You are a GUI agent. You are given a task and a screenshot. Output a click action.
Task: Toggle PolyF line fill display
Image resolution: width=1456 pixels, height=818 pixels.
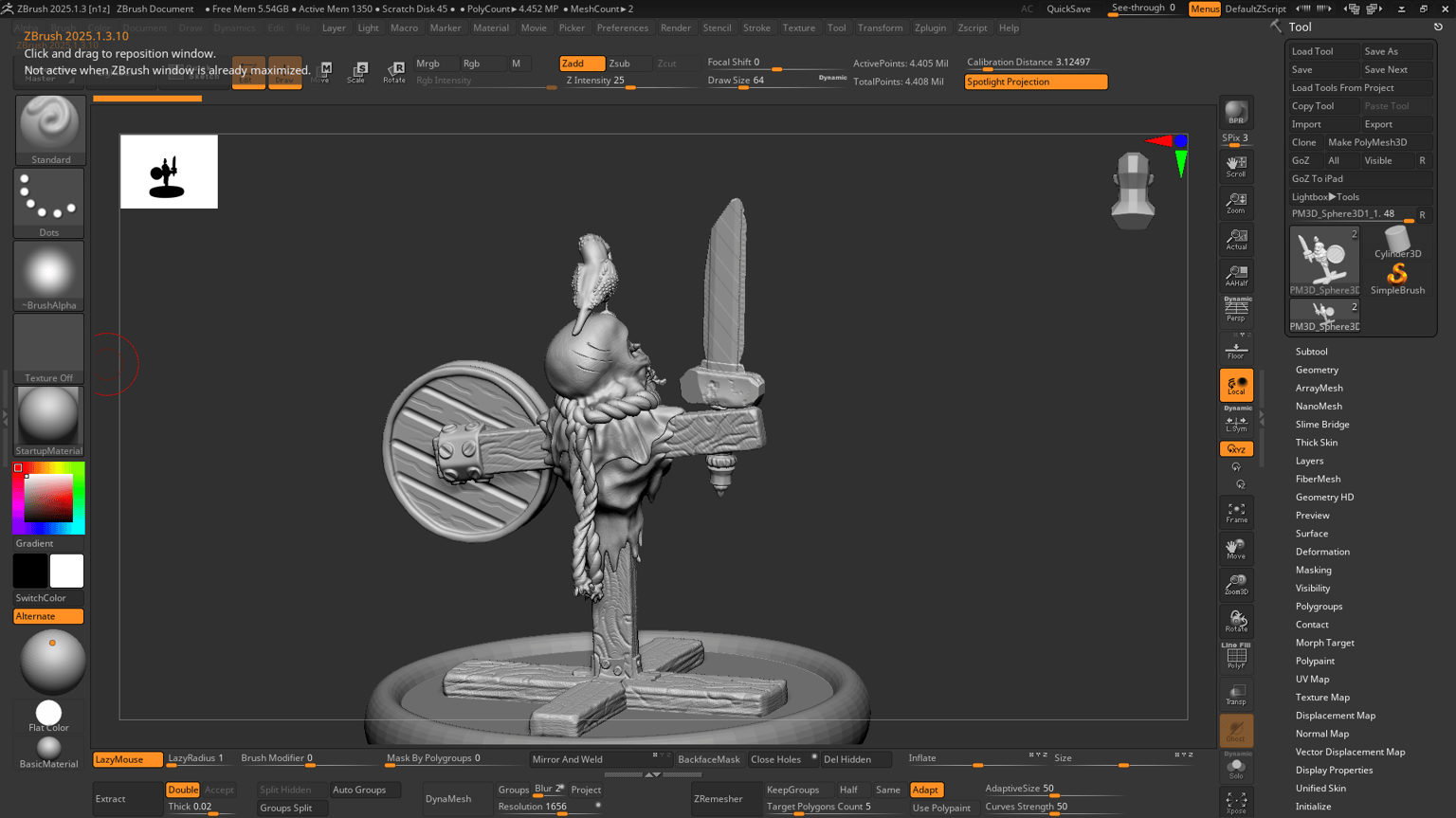(1236, 657)
